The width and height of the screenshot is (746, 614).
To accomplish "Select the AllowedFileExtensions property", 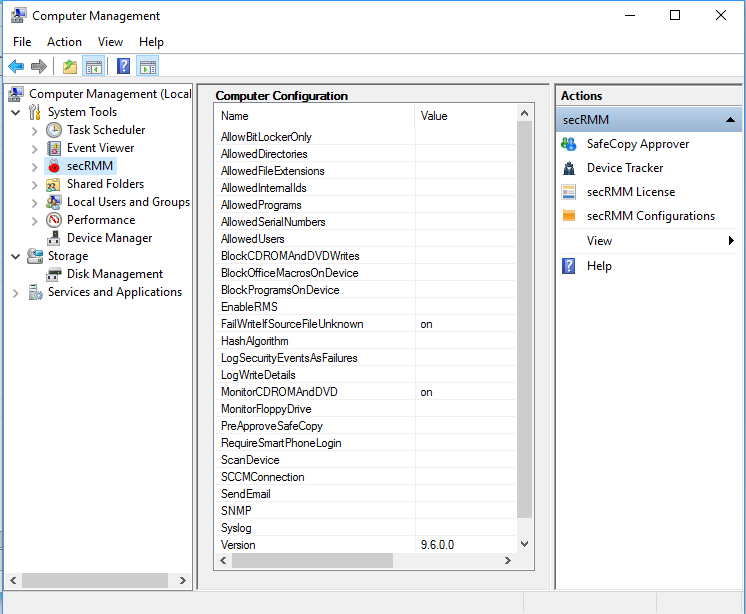I will coord(273,171).
